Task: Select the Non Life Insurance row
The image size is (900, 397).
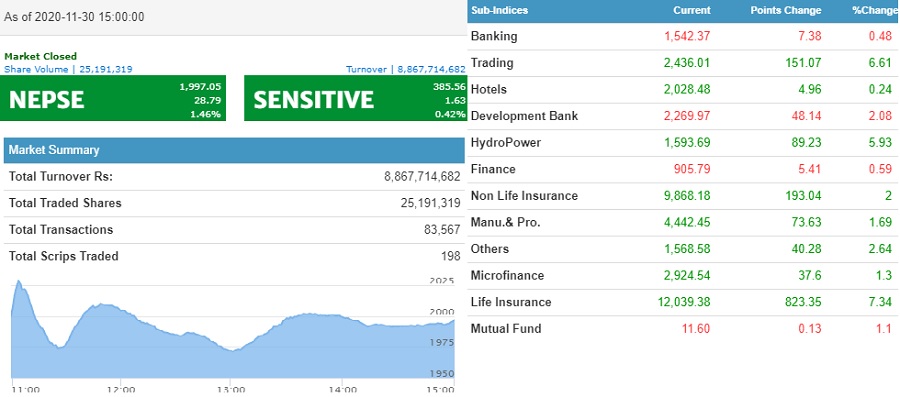Action: pos(682,196)
